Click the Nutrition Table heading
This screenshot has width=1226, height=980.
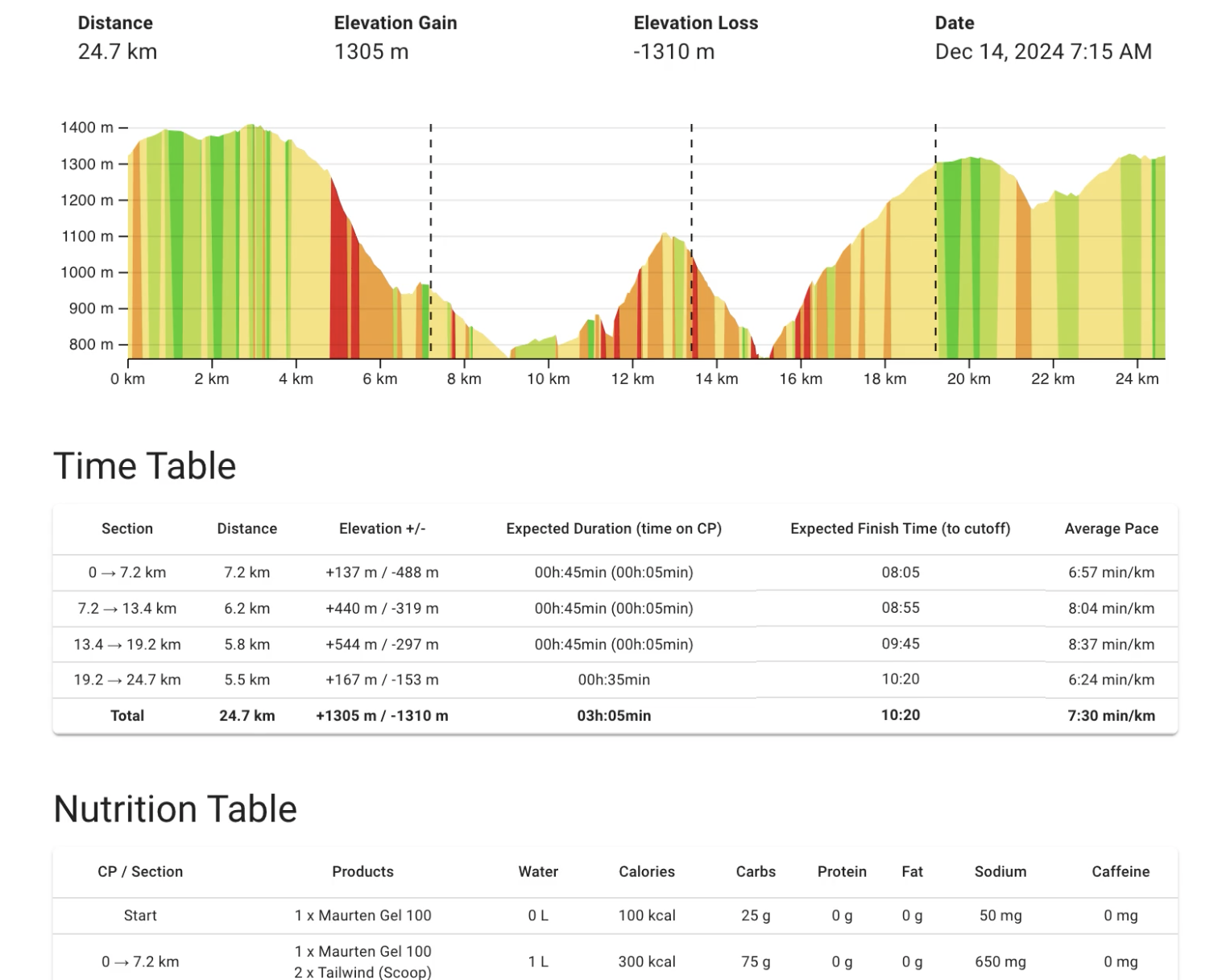tap(176, 809)
